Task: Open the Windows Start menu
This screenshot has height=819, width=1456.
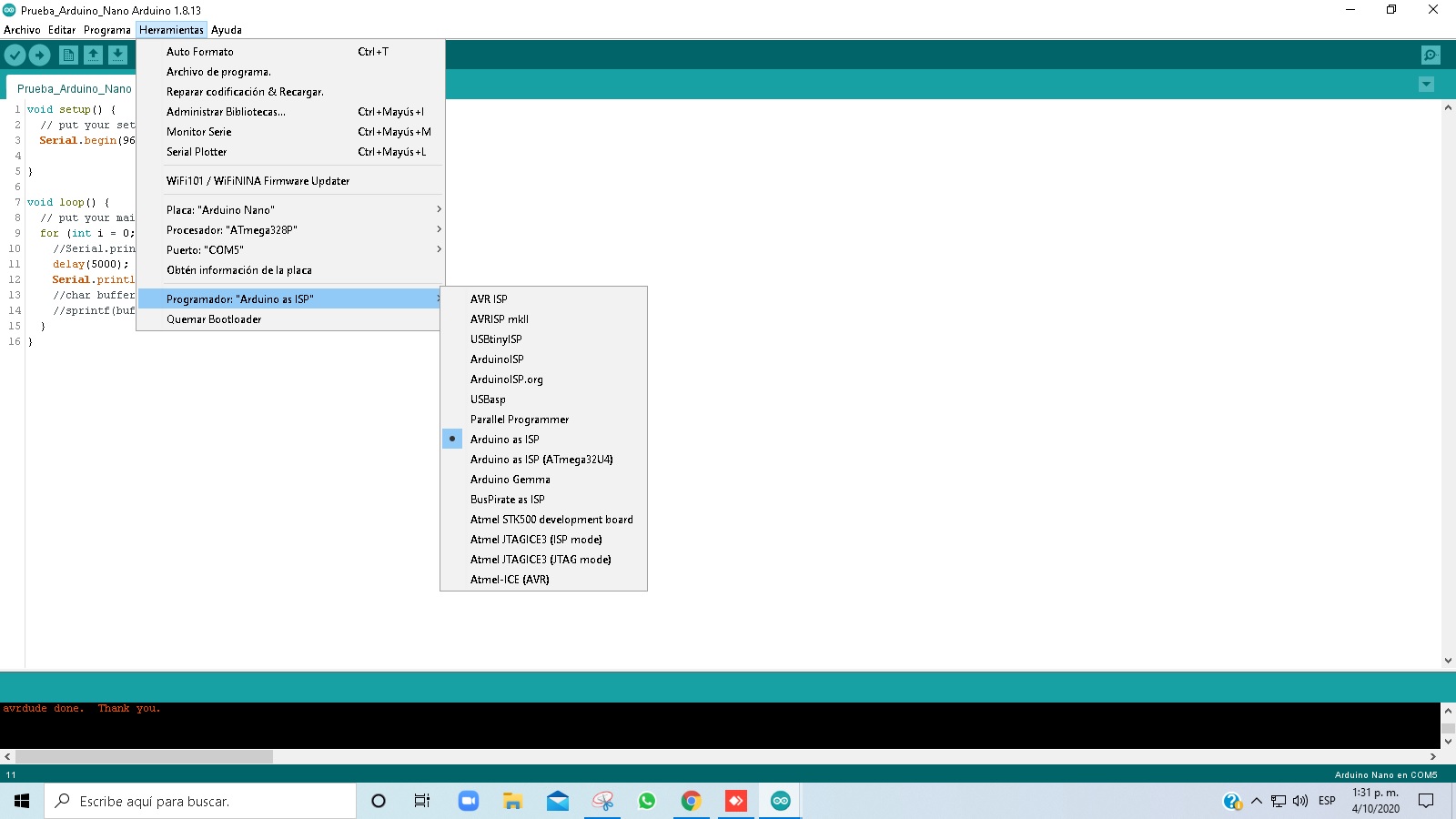Action: pos(22,801)
